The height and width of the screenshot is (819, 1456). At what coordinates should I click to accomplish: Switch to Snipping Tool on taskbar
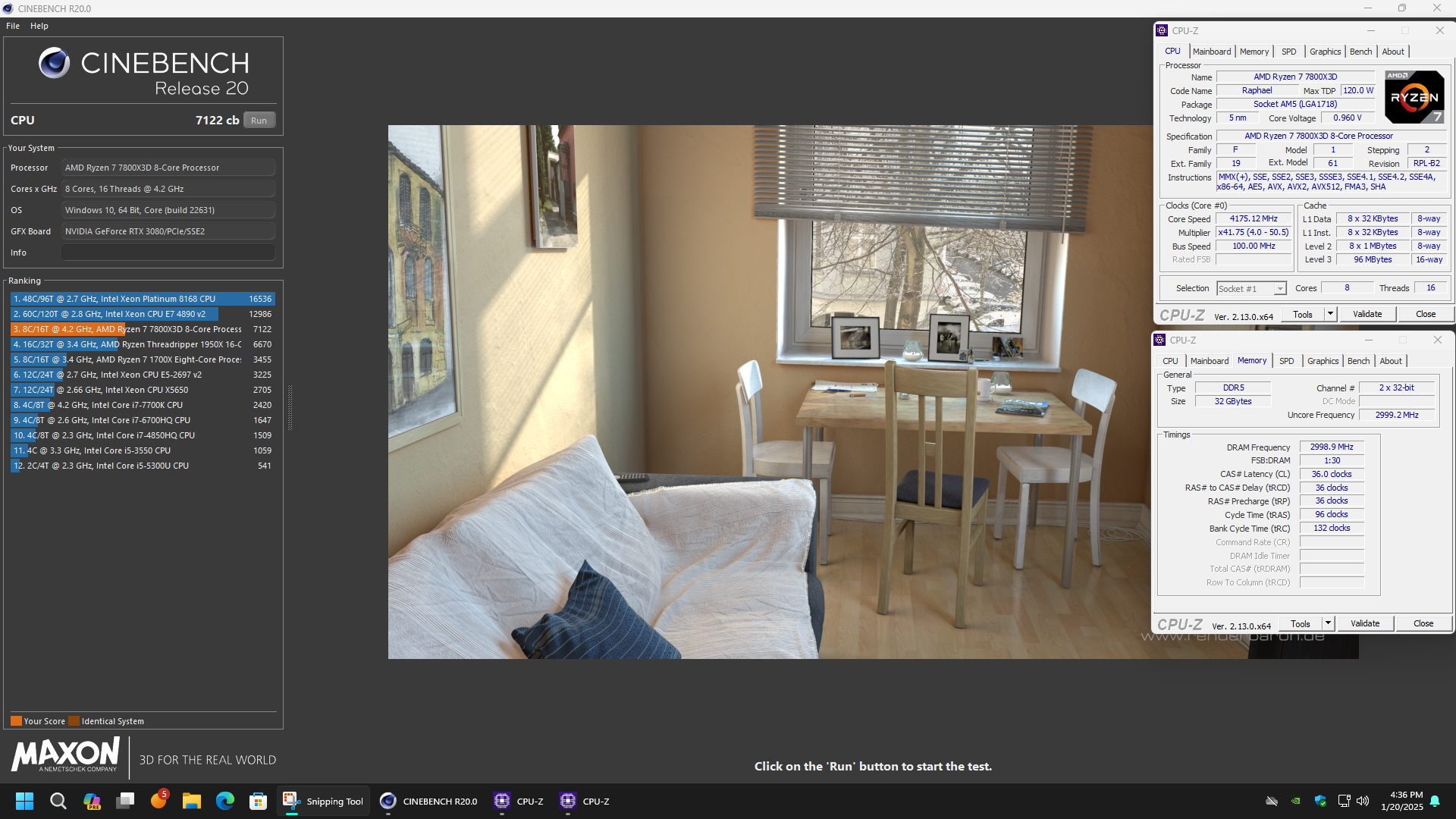[x=323, y=801]
